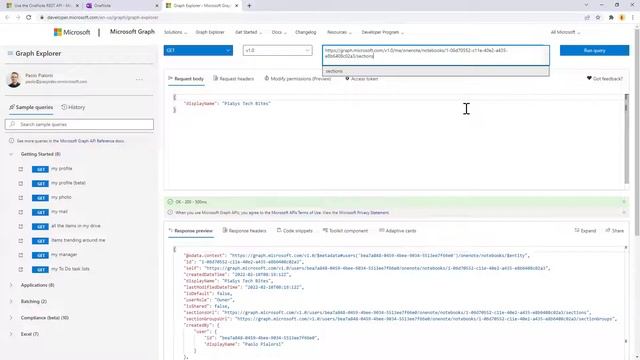Open docs icon beside 'my mail' query
The width and height of the screenshot is (640, 360).
click(21, 212)
